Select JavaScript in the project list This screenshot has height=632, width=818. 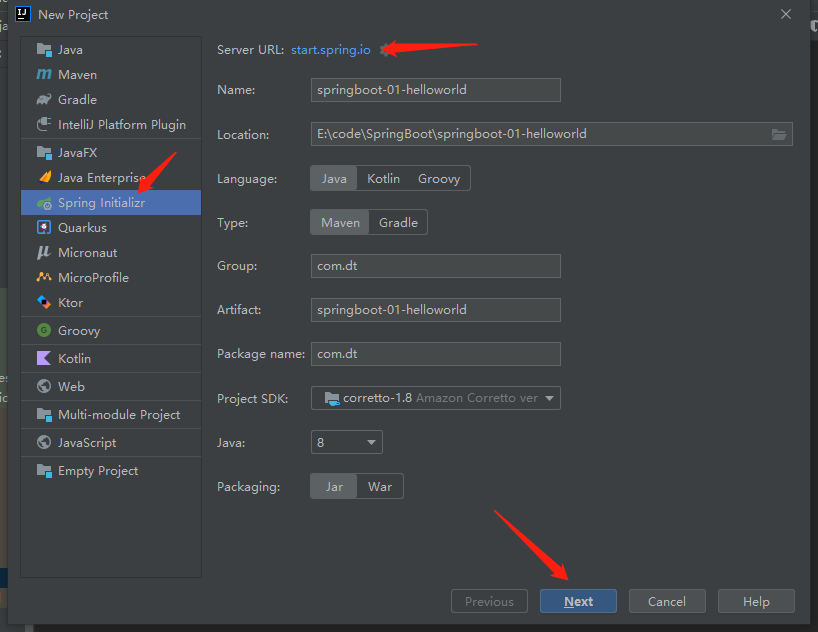(111, 443)
